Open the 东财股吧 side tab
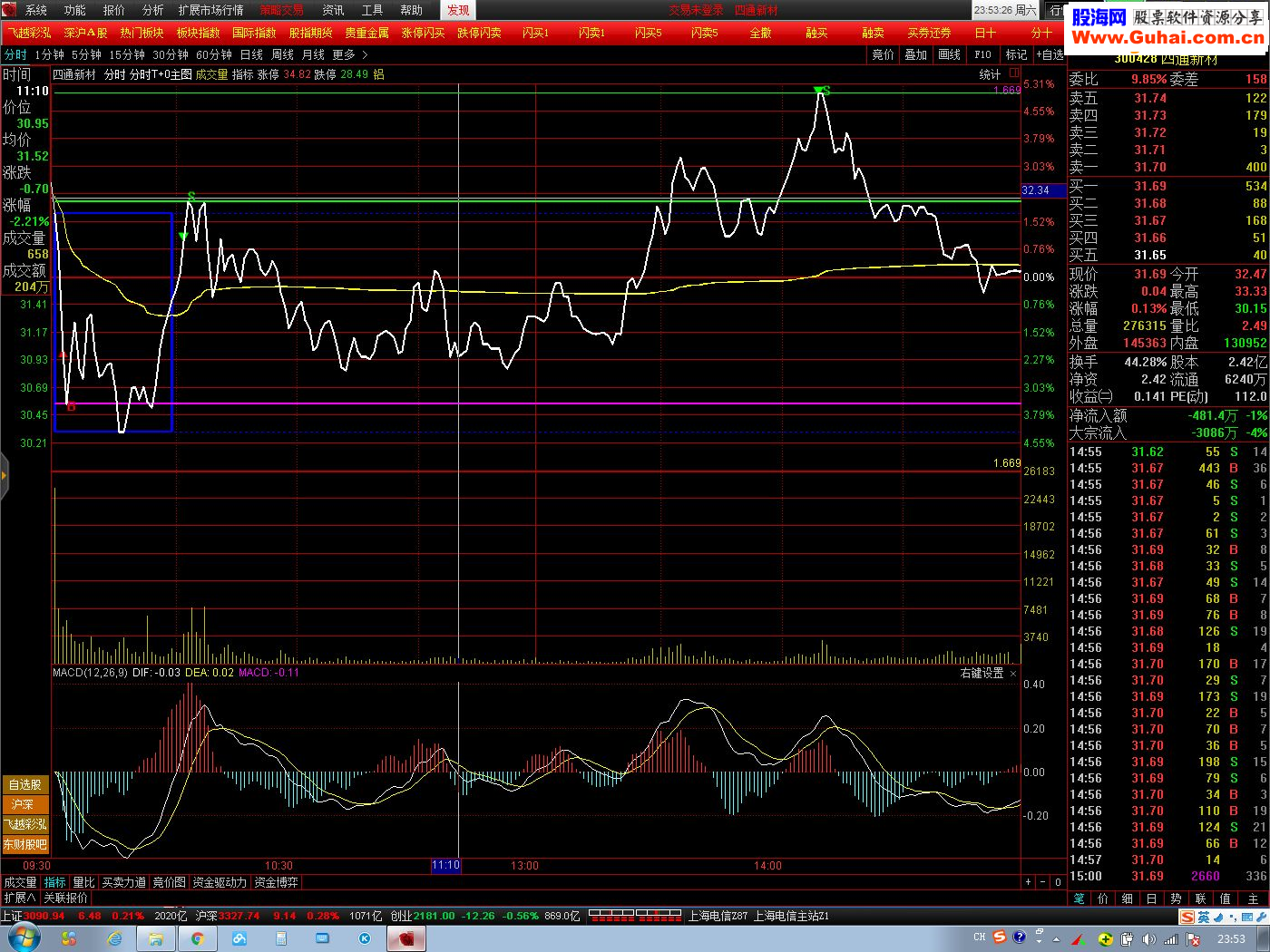The height and width of the screenshot is (952, 1270). pos(24,845)
